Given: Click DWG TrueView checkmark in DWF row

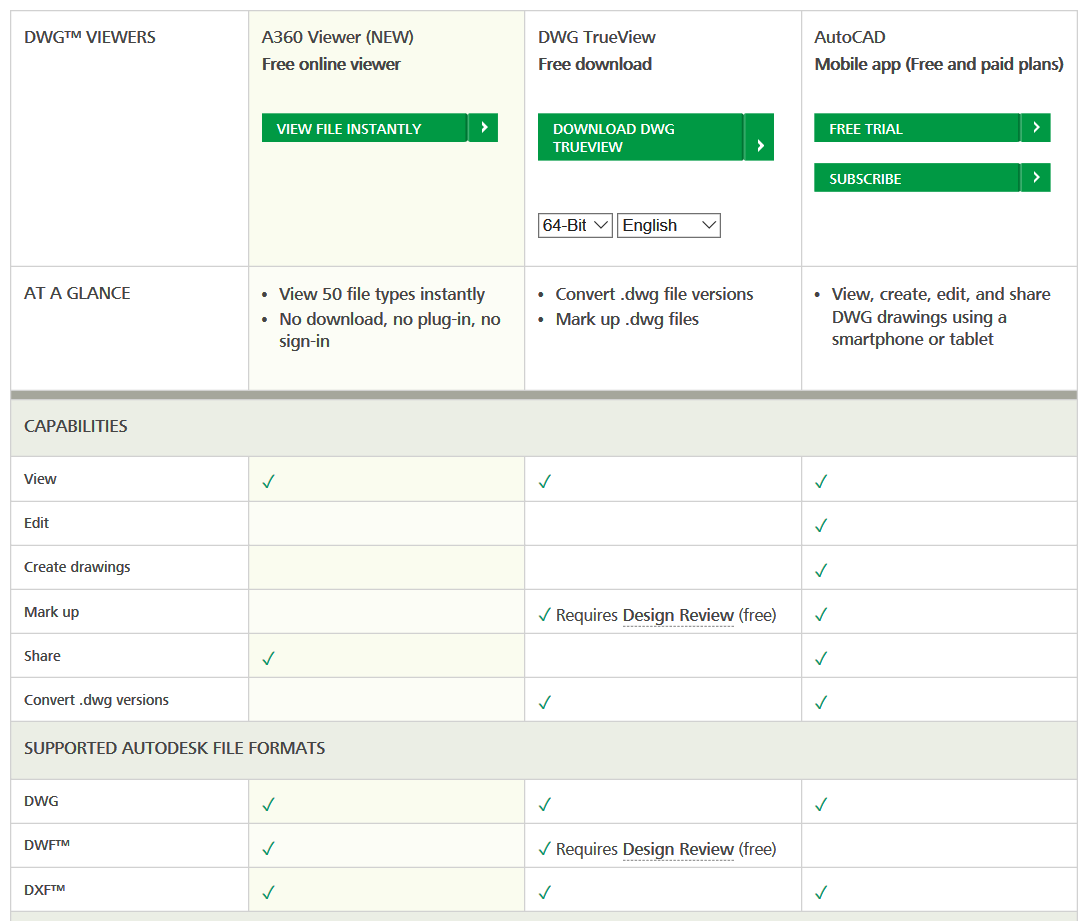Looking at the screenshot, I should pos(545,848).
